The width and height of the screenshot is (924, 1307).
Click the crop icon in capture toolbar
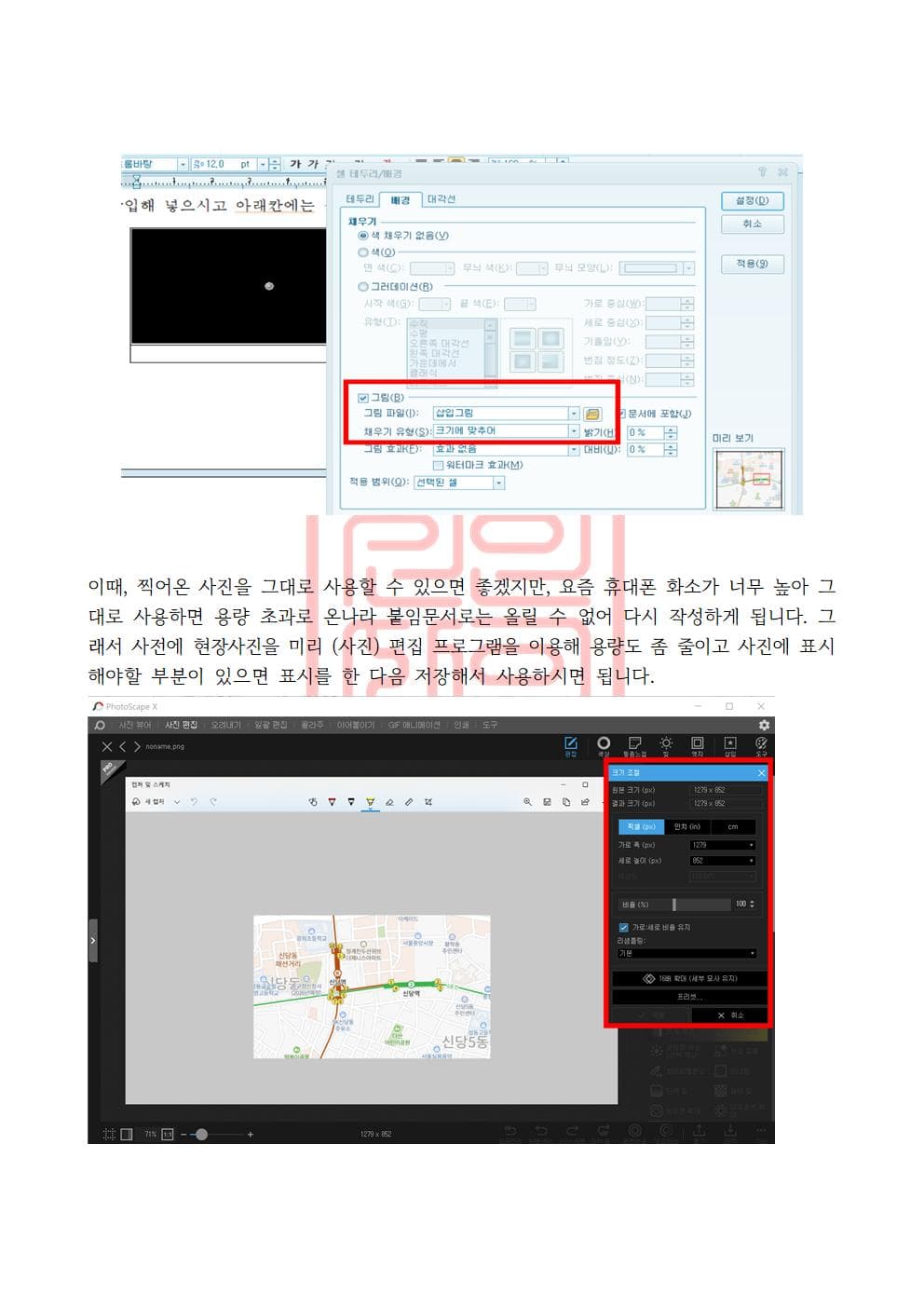tap(428, 801)
